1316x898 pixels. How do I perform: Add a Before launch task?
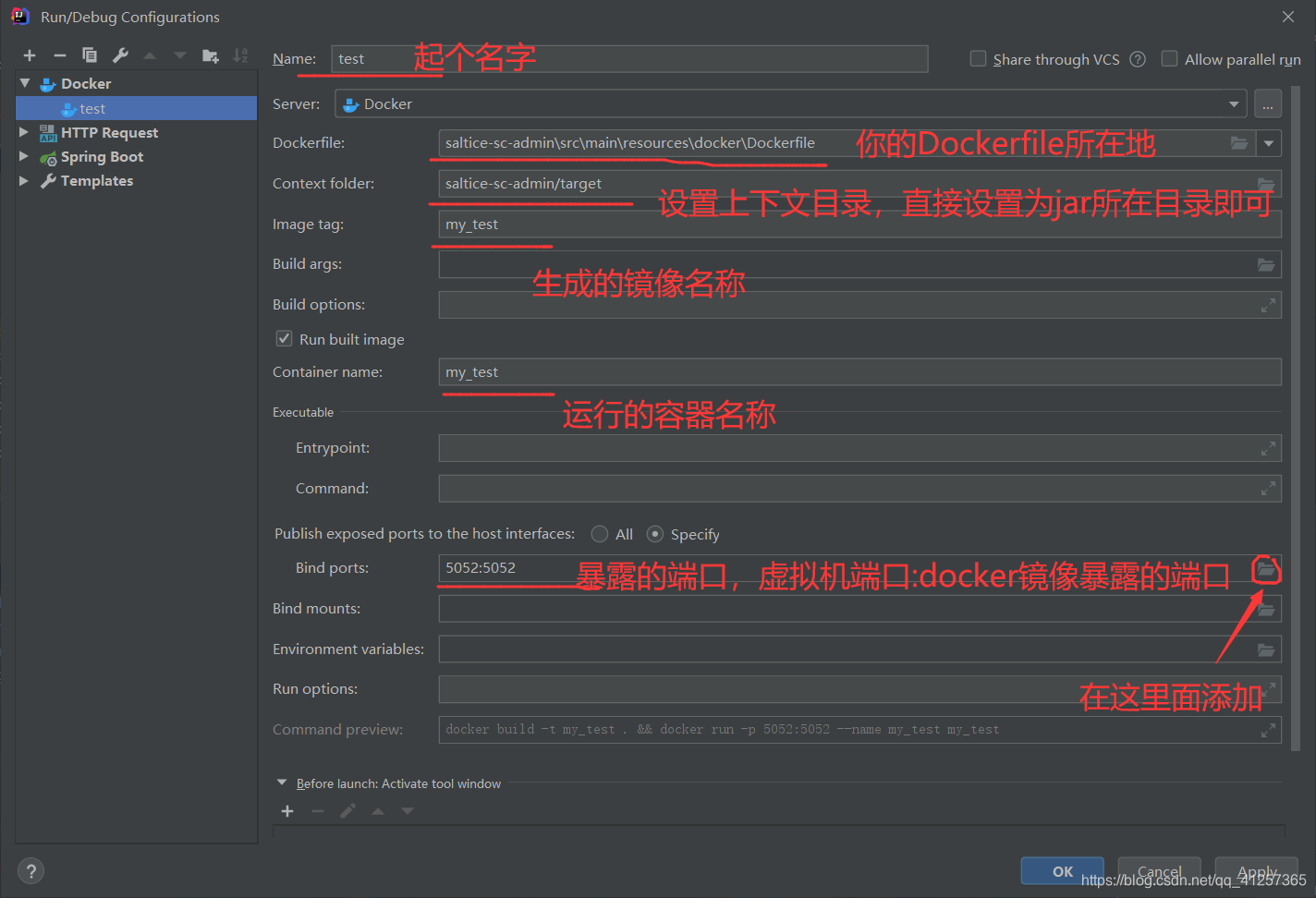pos(287,811)
